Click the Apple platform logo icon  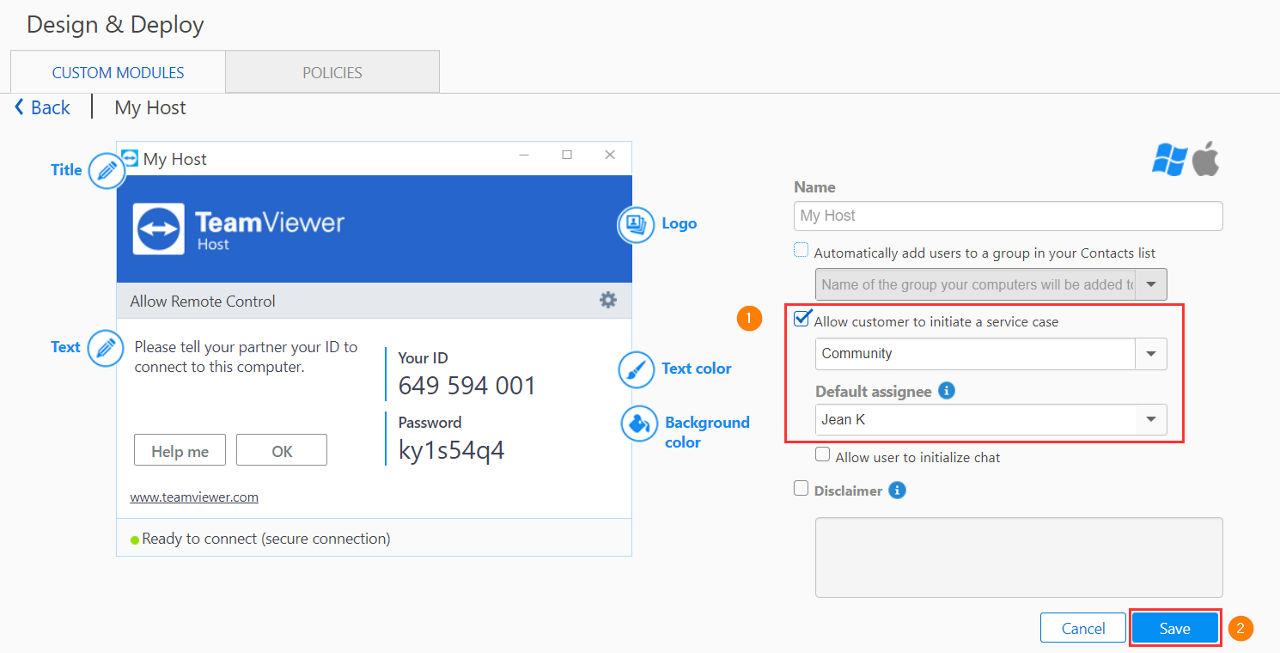1206,159
